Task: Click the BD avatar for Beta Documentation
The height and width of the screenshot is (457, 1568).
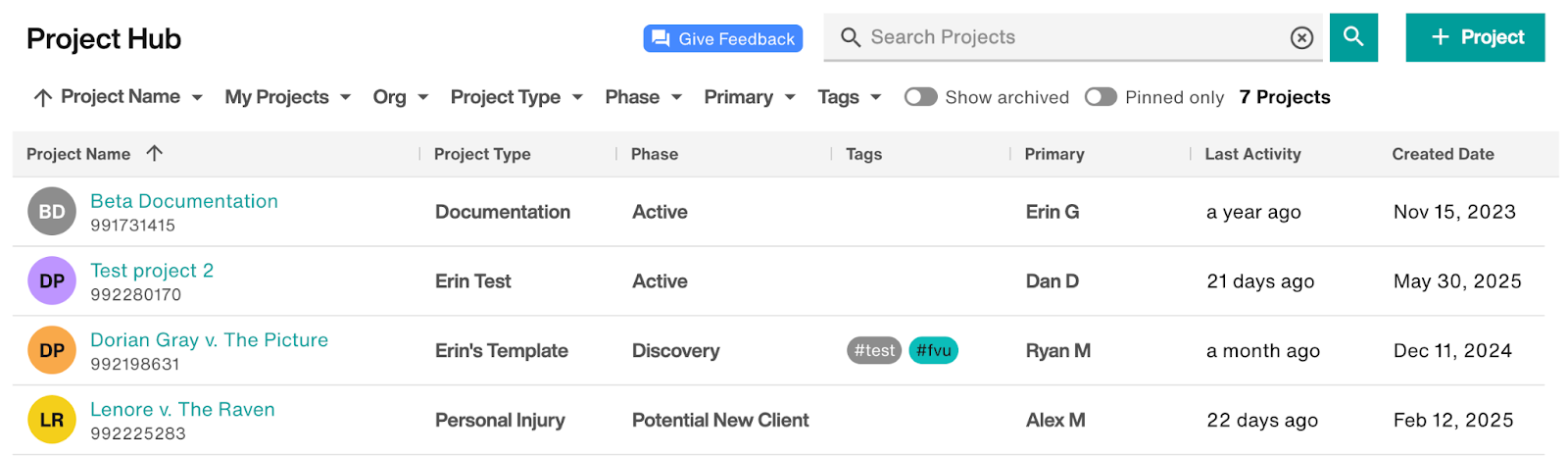Action: [52, 212]
